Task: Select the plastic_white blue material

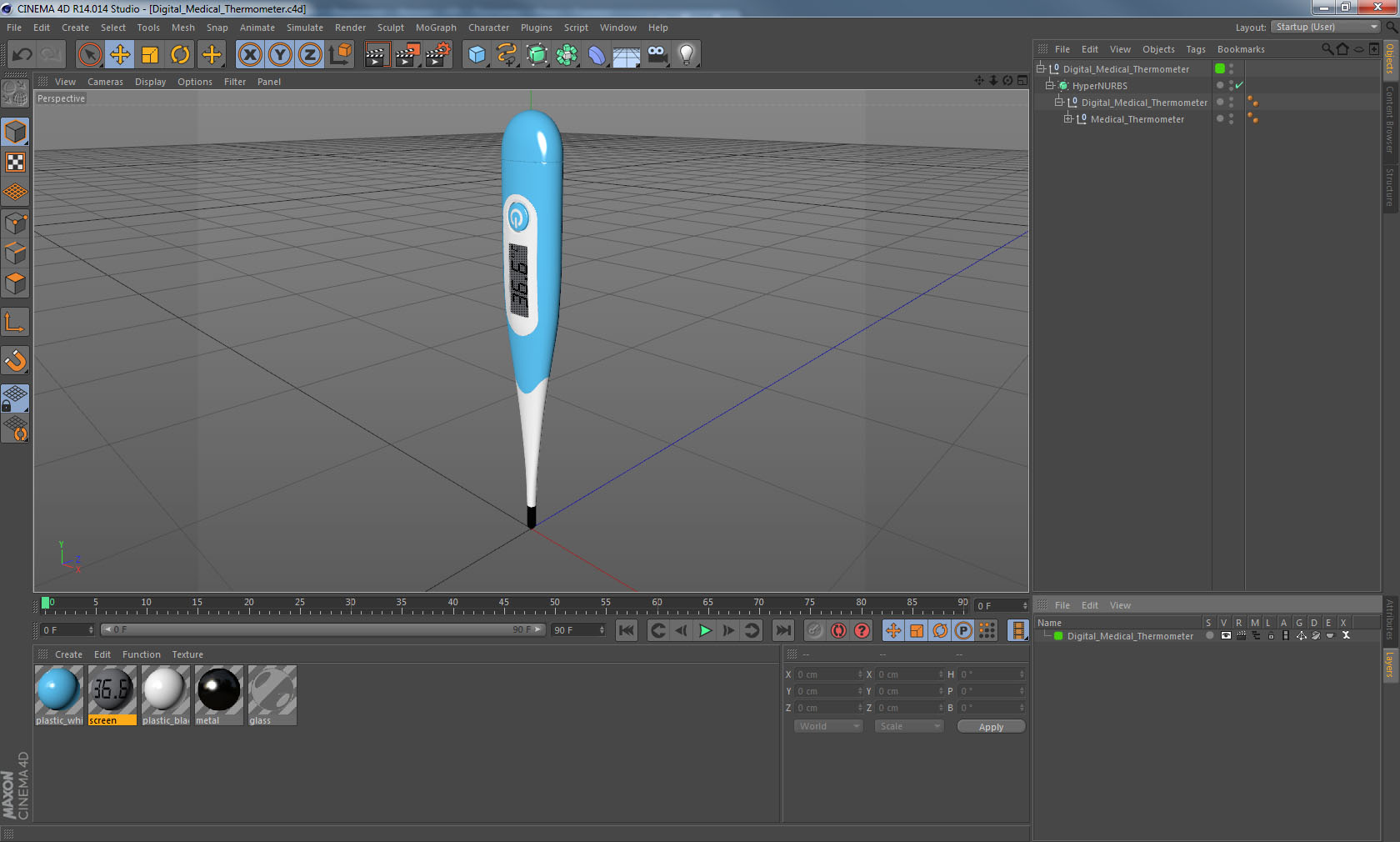Action: coord(58,695)
